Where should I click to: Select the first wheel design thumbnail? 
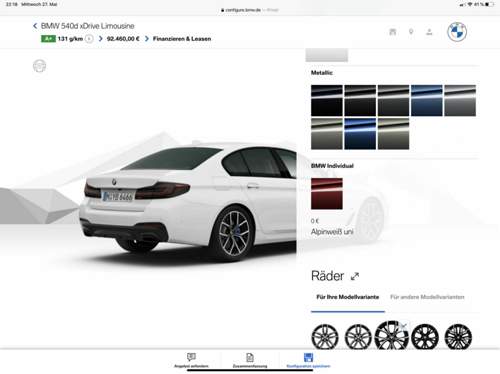coord(325,337)
